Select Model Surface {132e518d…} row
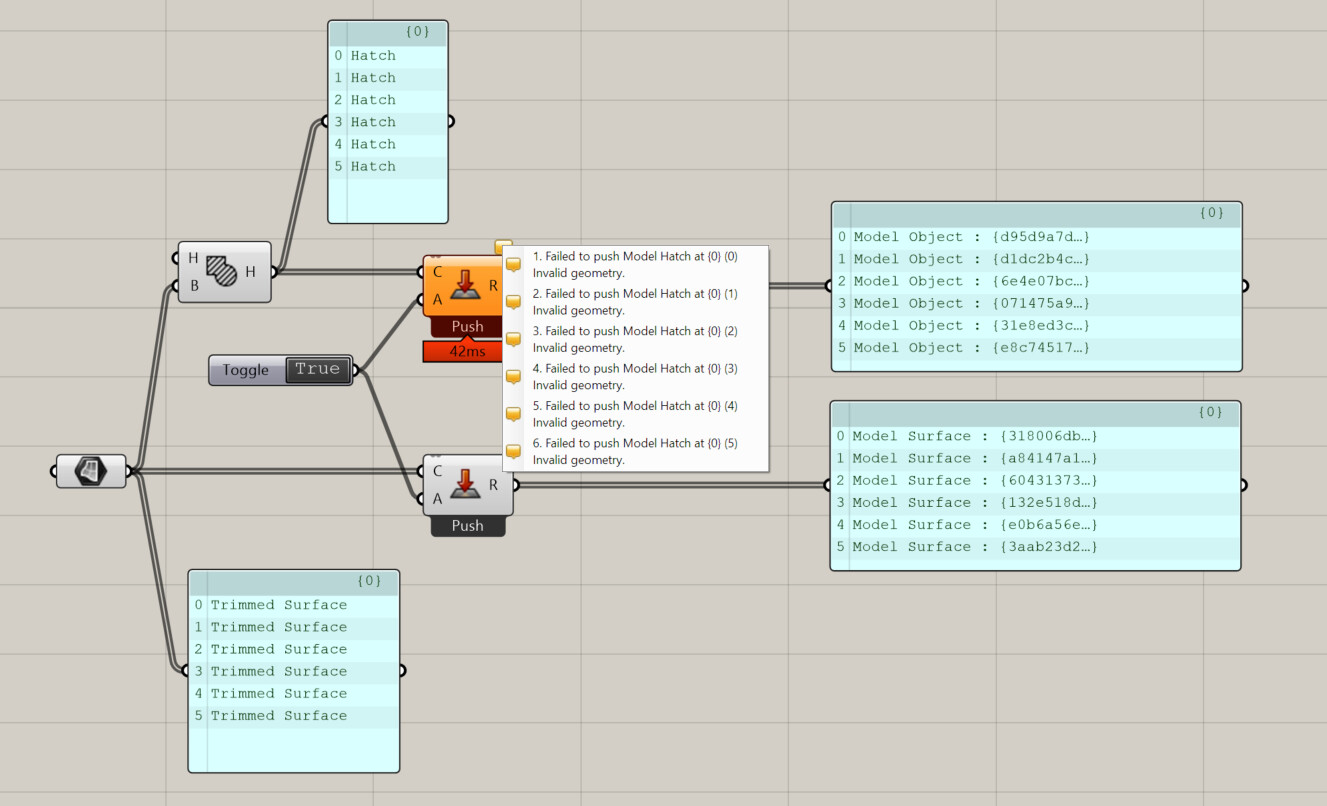The image size is (1327, 806). click(x=1036, y=502)
